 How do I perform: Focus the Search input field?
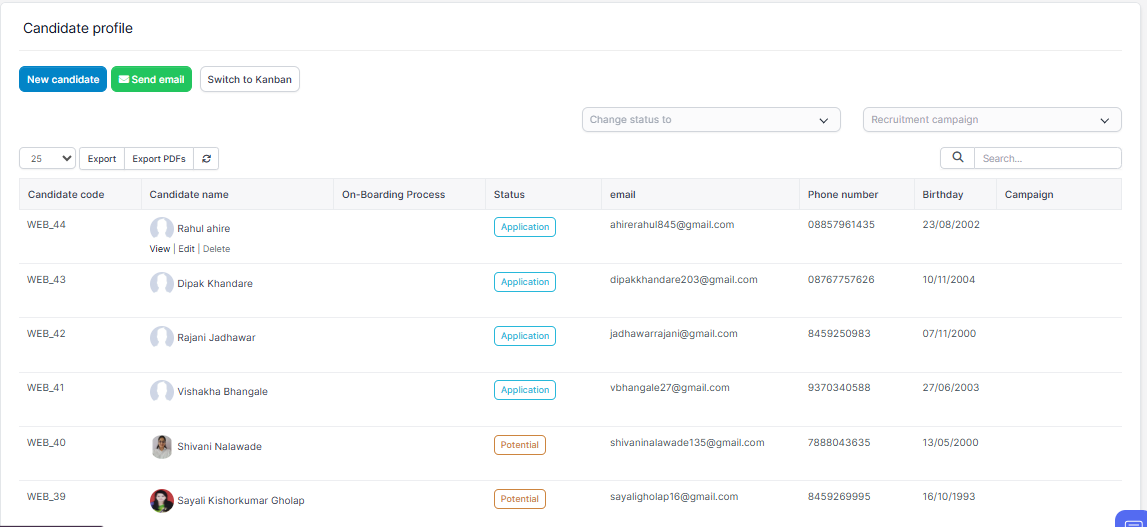pos(1047,158)
